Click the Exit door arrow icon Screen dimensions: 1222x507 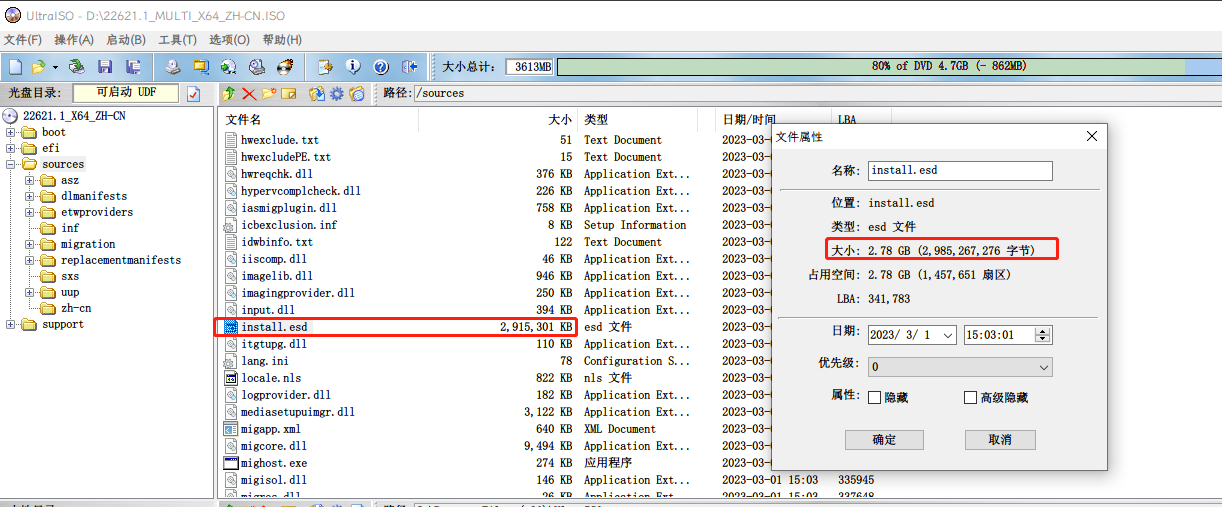tap(409, 67)
